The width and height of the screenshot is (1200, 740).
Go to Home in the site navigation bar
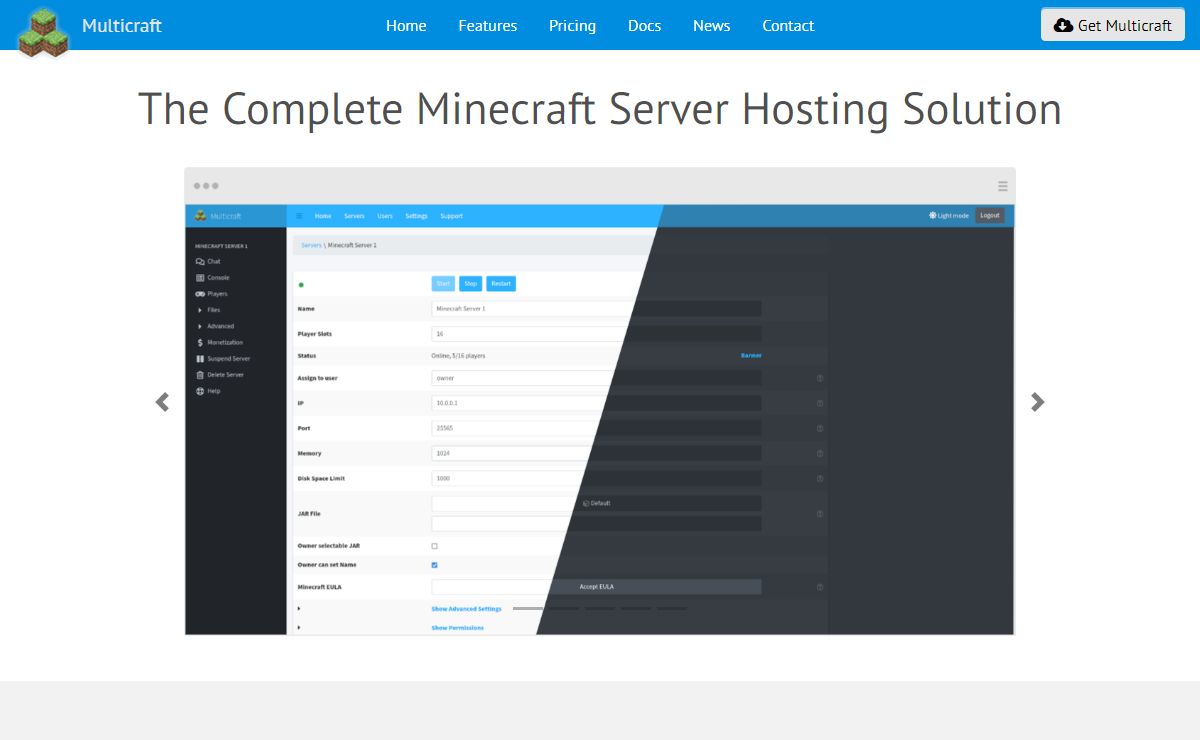click(x=406, y=25)
